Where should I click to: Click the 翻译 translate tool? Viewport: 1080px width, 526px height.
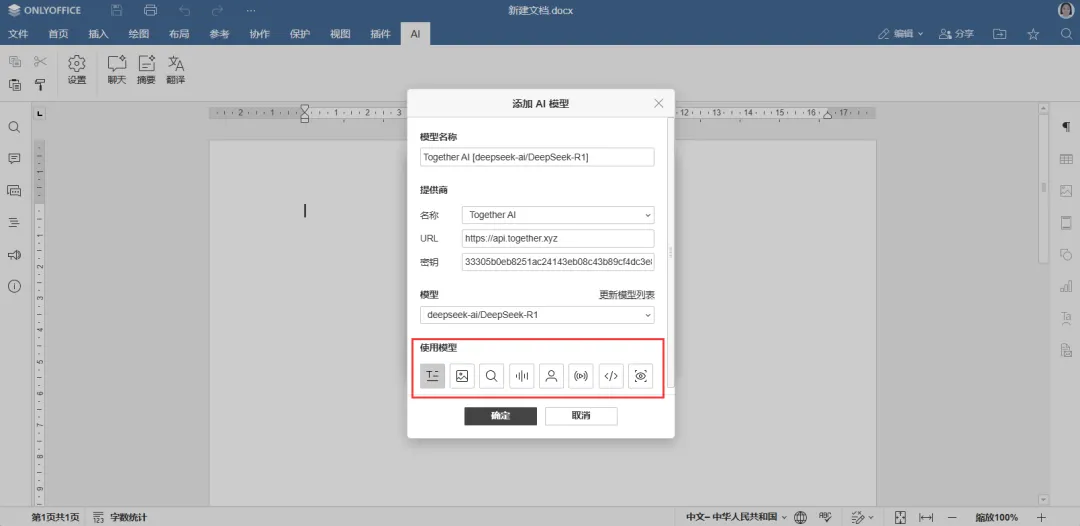[x=176, y=70]
